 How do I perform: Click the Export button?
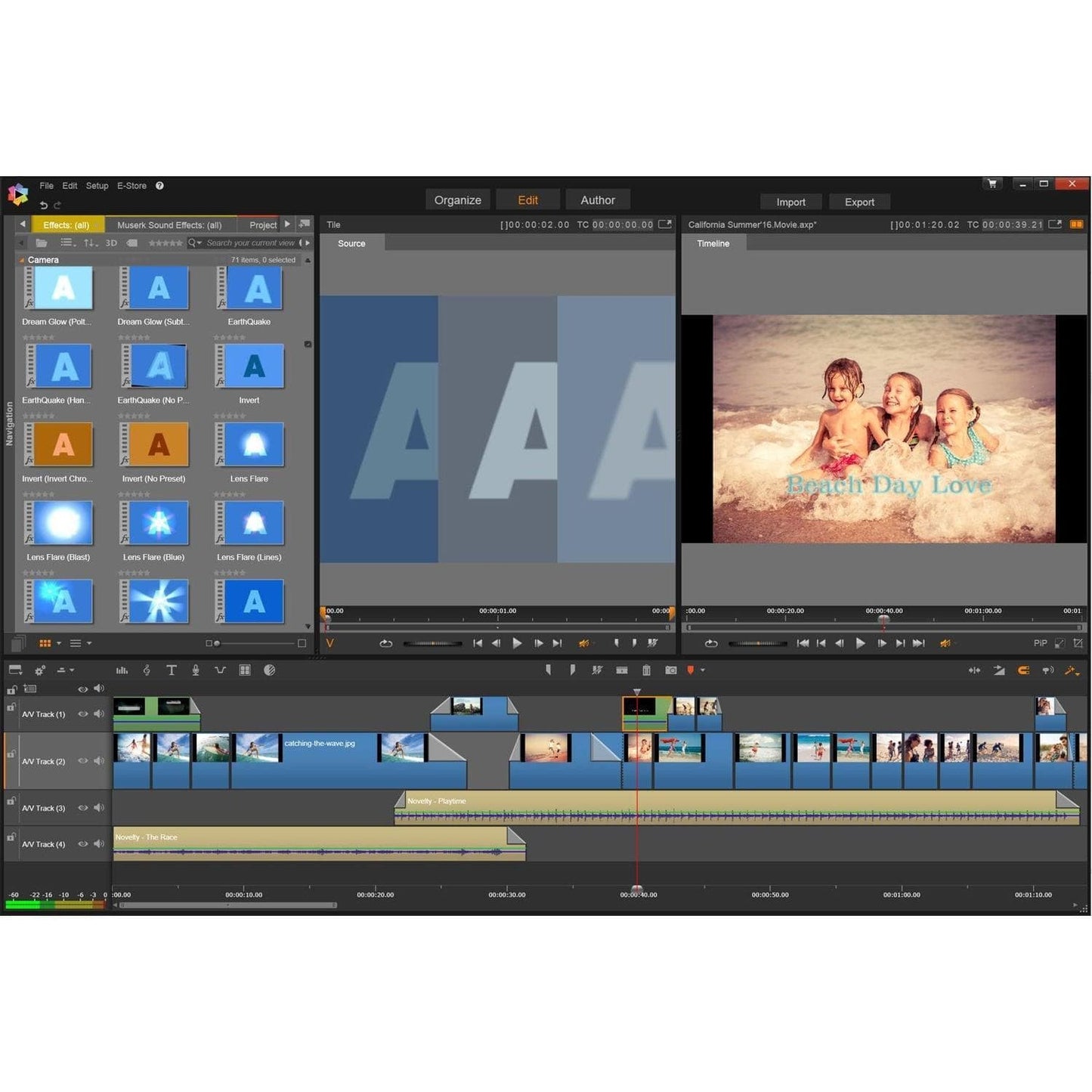click(859, 202)
